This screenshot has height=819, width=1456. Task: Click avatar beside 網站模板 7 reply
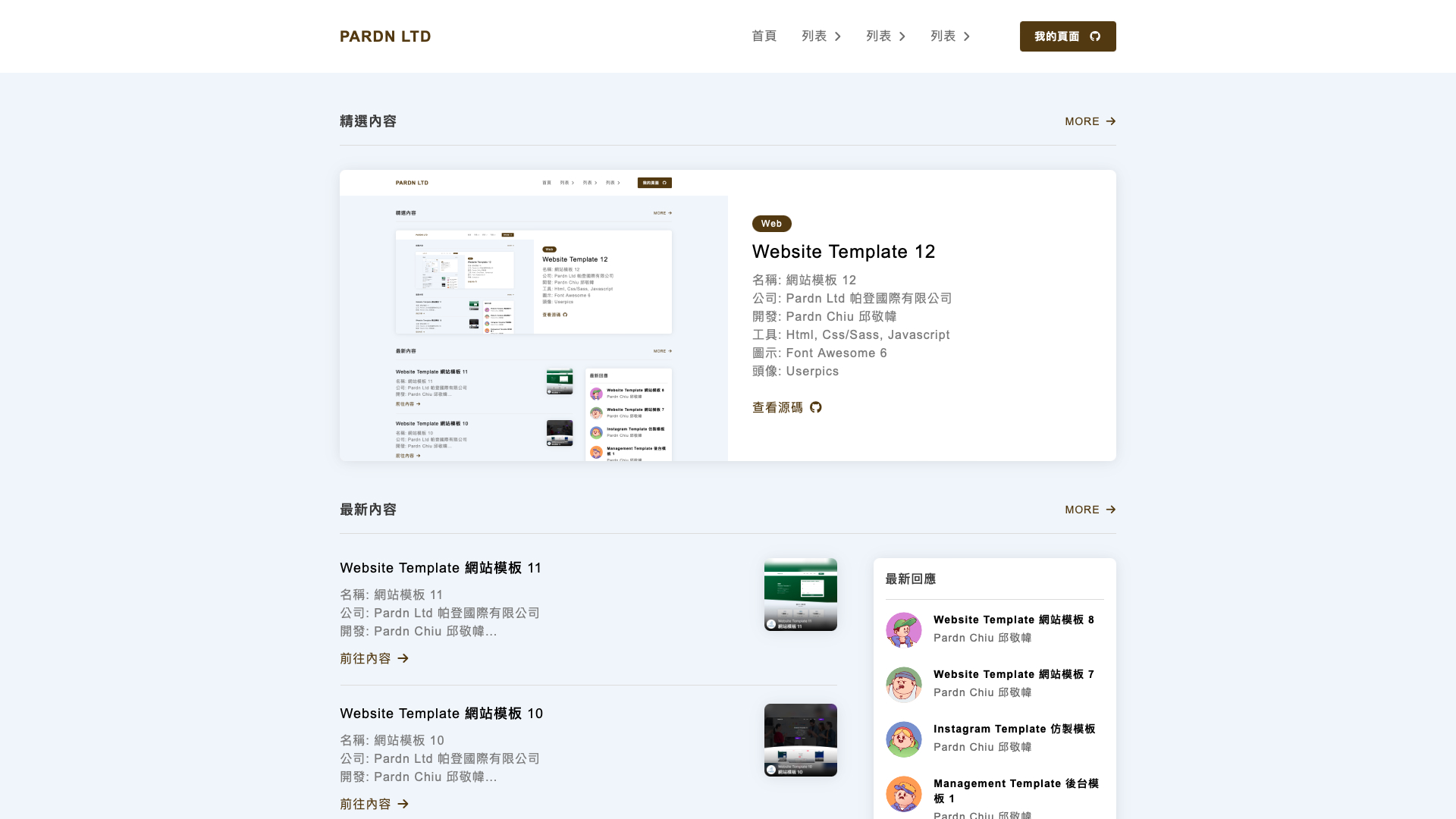(x=904, y=684)
